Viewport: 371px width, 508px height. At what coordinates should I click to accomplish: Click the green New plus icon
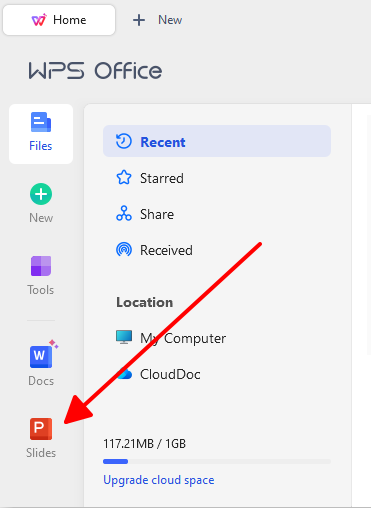point(41,194)
